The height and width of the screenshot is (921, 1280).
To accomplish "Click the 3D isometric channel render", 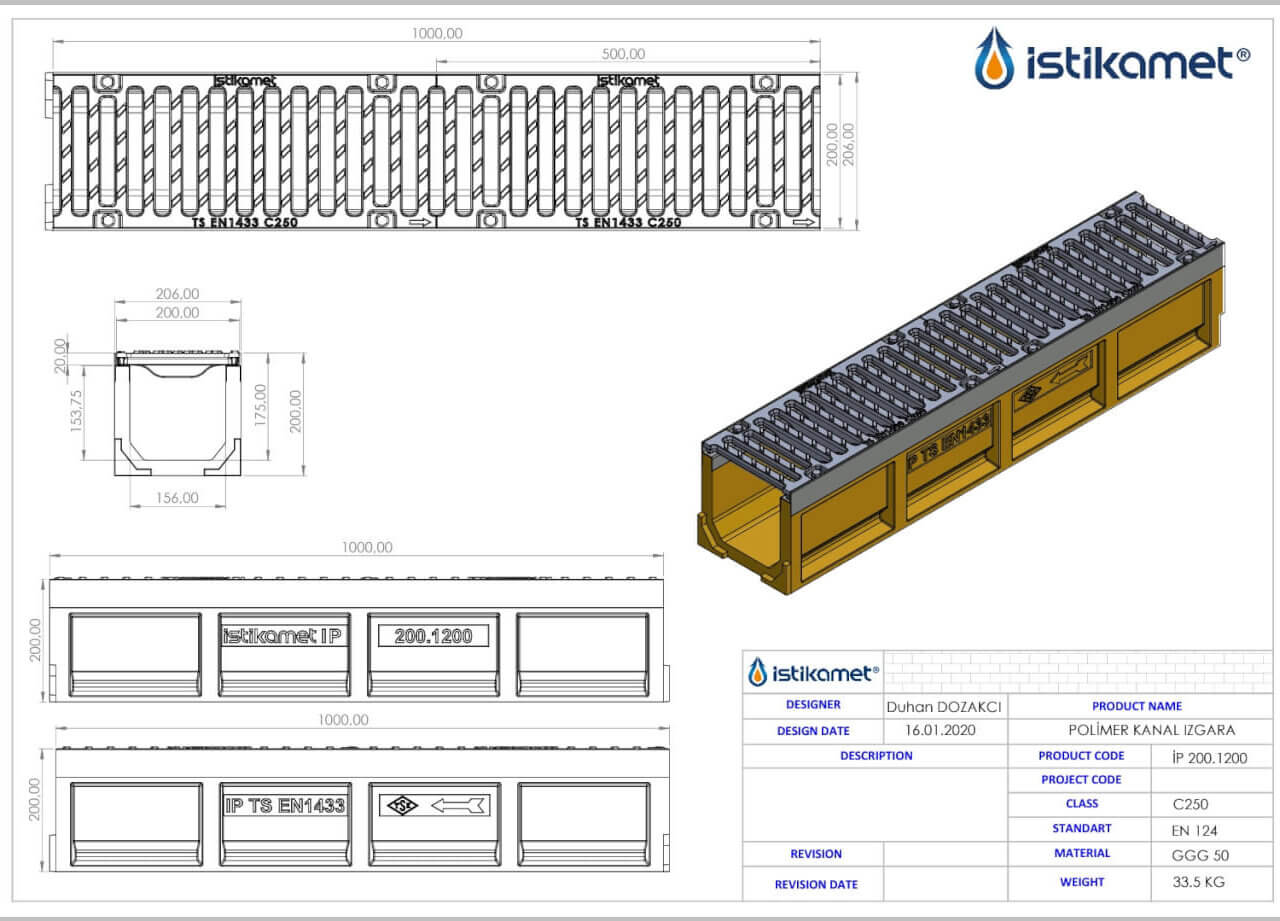I will point(961,395).
